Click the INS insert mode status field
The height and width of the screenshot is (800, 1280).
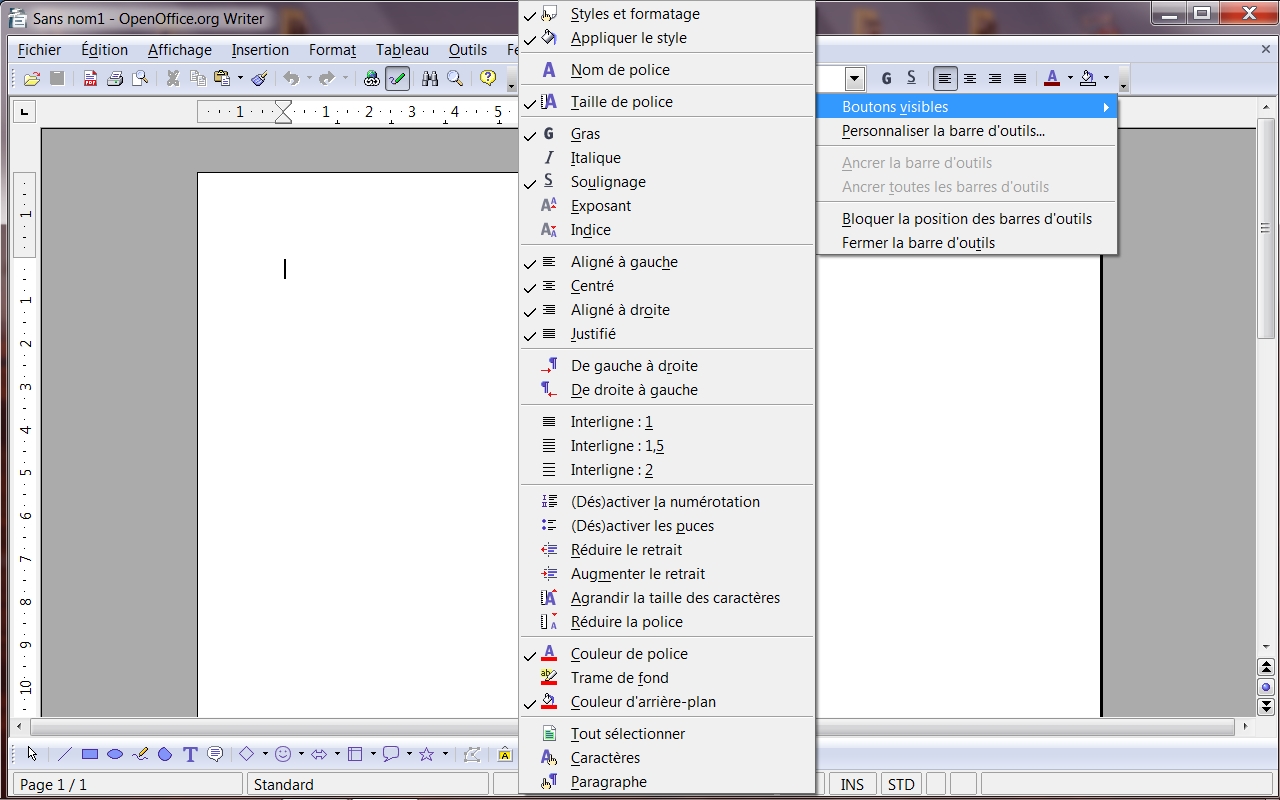[853, 785]
